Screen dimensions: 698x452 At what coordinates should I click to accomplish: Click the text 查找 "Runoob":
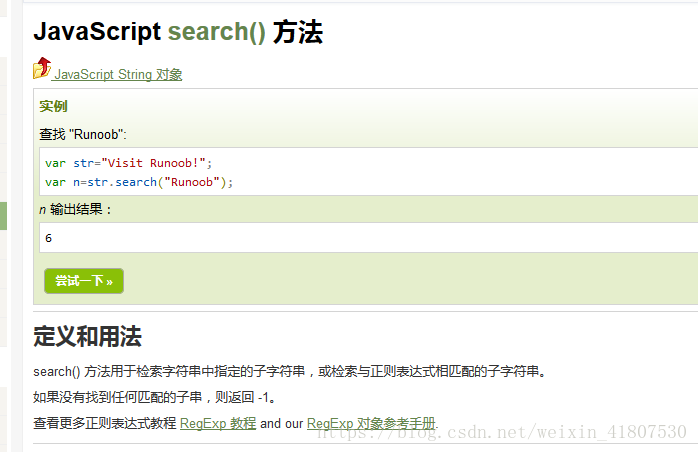pos(83,134)
